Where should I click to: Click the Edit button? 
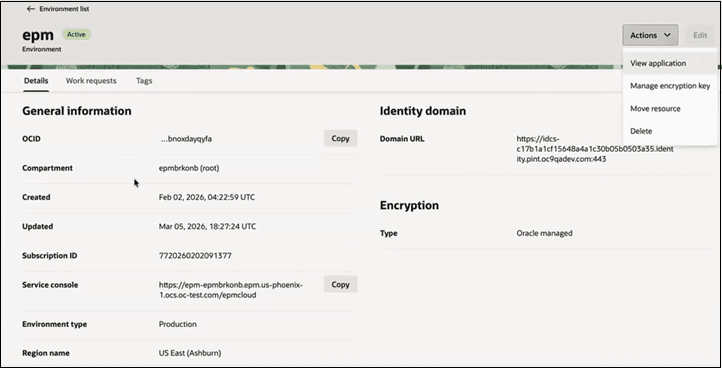click(x=700, y=35)
